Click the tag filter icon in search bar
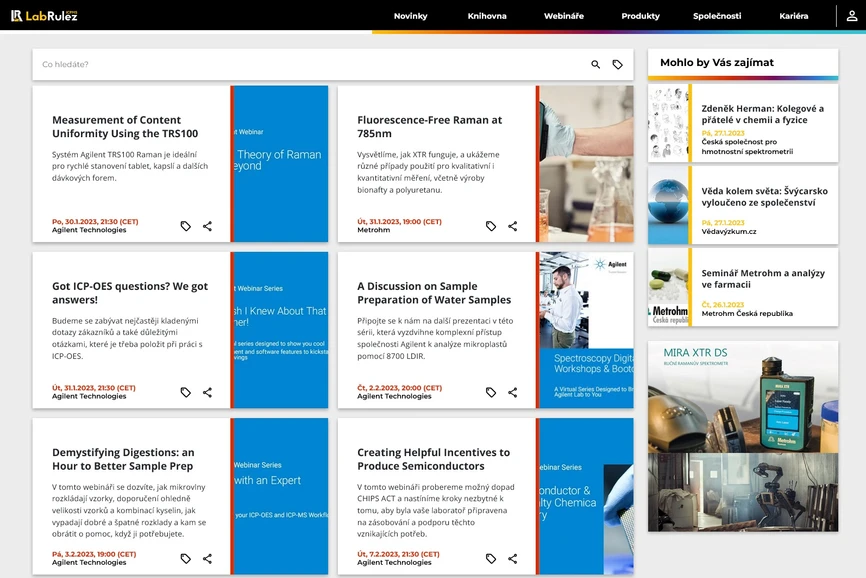The image size is (866, 578). point(617,65)
